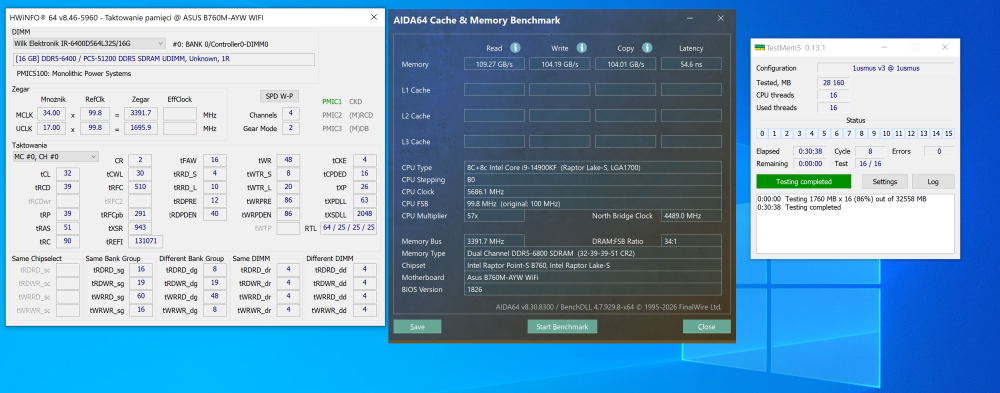This screenshot has height=393, width=1000.
Task: Click the tRAS value 51
Action: coord(68,228)
